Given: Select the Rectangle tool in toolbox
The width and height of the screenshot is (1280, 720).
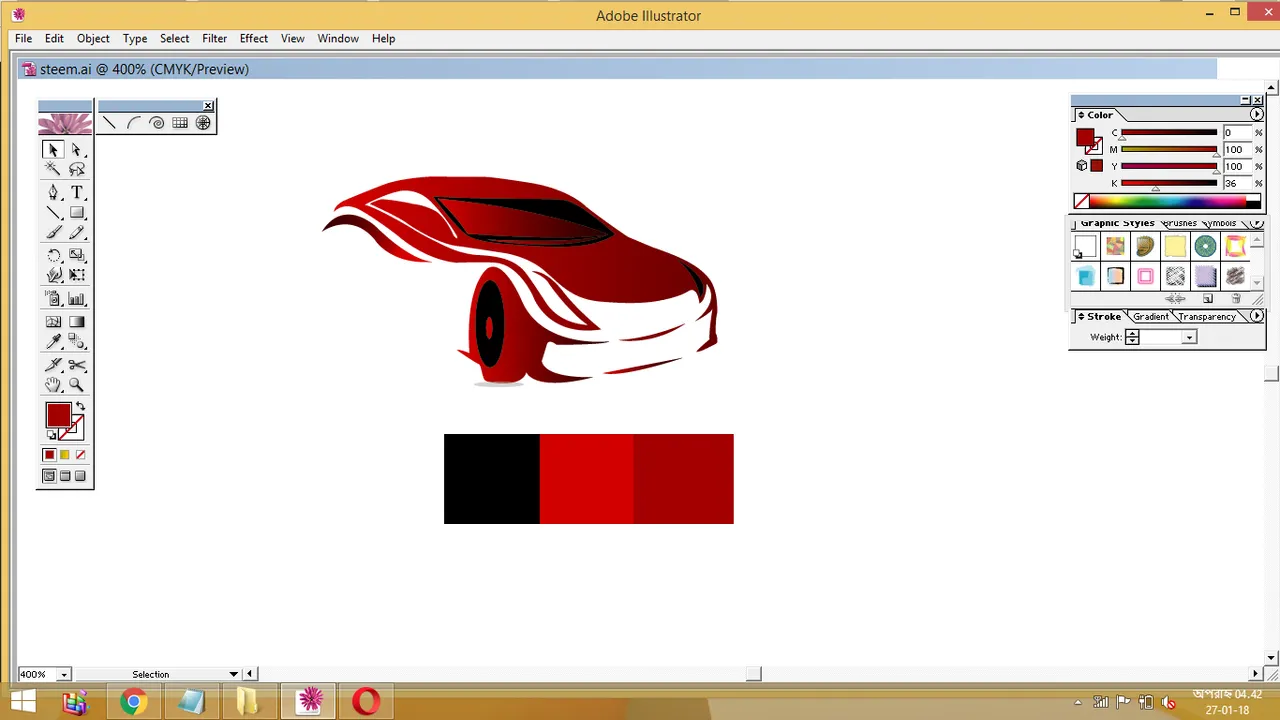Looking at the screenshot, I should coord(76,213).
